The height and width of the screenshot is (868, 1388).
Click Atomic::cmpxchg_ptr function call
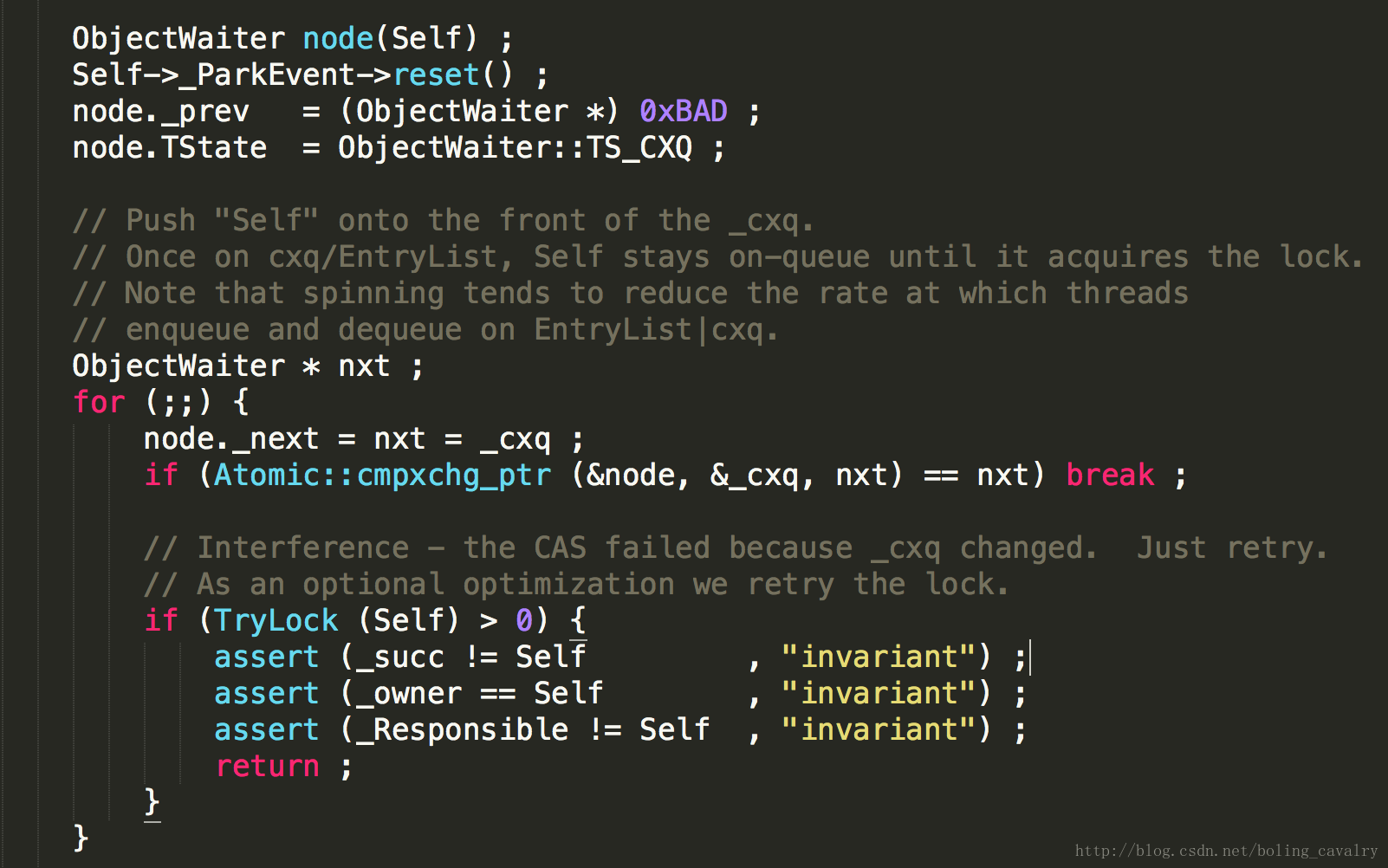click(x=382, y=475)
